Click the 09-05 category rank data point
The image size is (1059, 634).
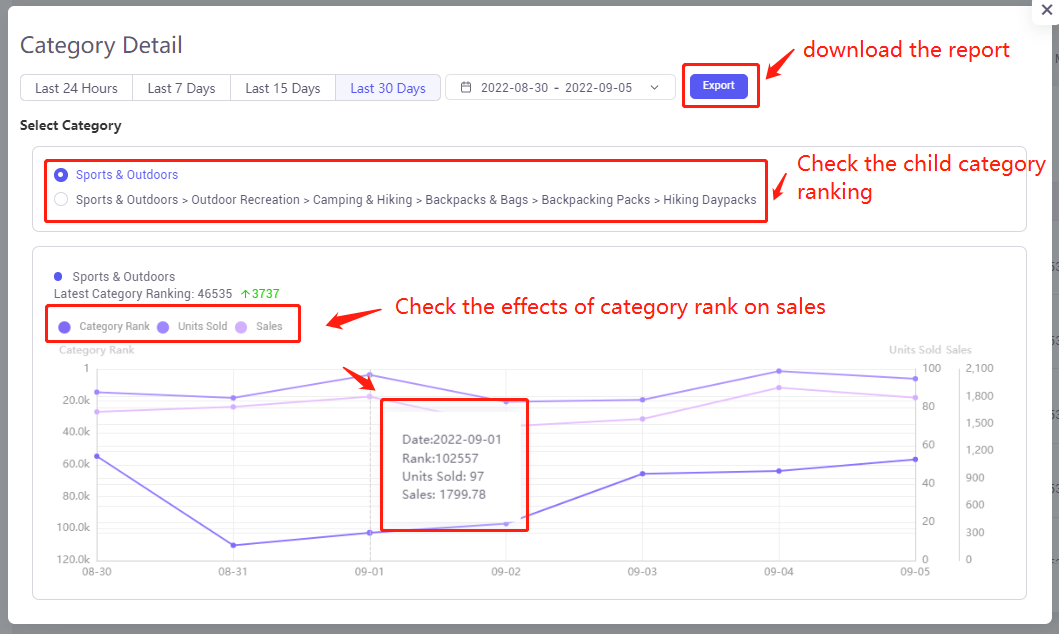pyautogui.click(x=915, y=459)
